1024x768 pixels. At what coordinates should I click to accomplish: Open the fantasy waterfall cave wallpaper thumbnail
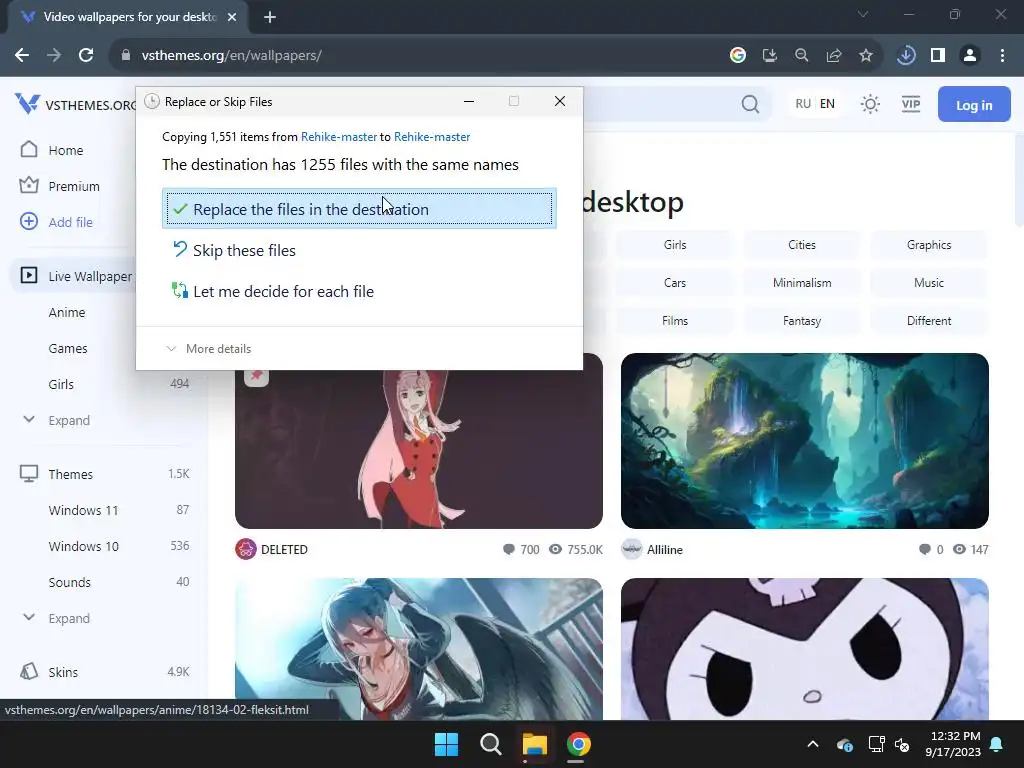pos(805,441)
